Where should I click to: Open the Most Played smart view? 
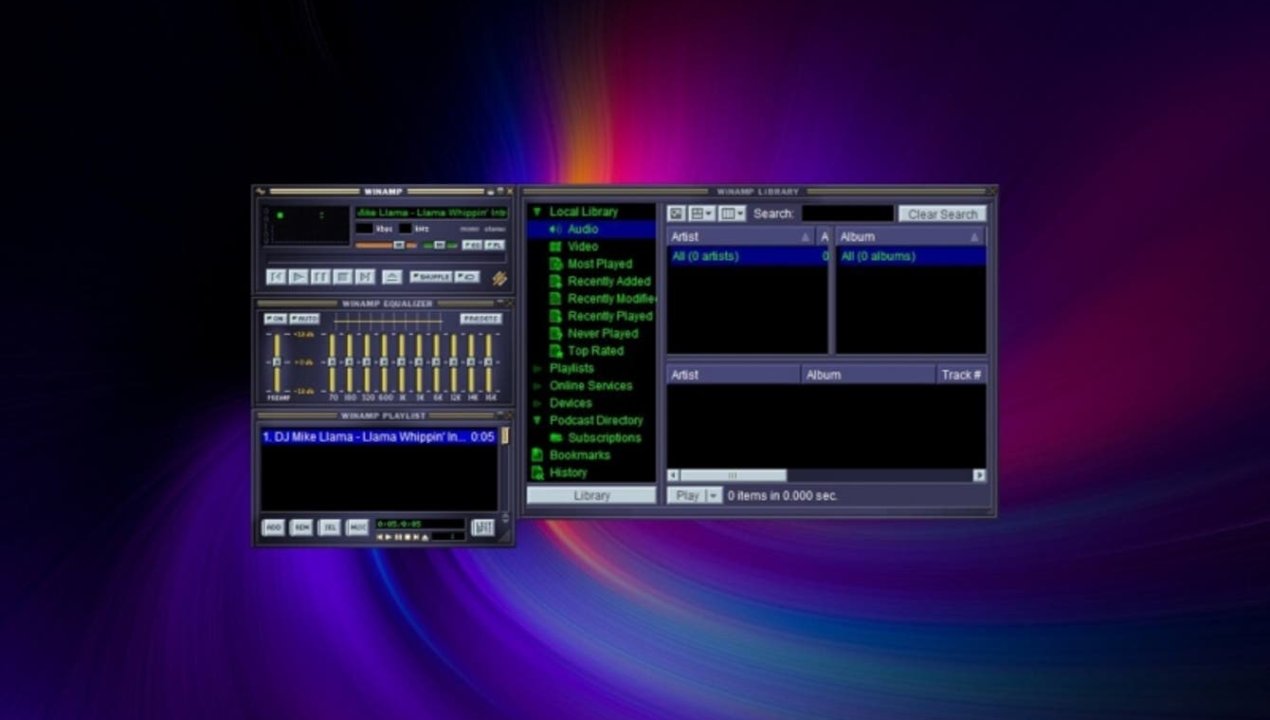click(x=600, y=264)
